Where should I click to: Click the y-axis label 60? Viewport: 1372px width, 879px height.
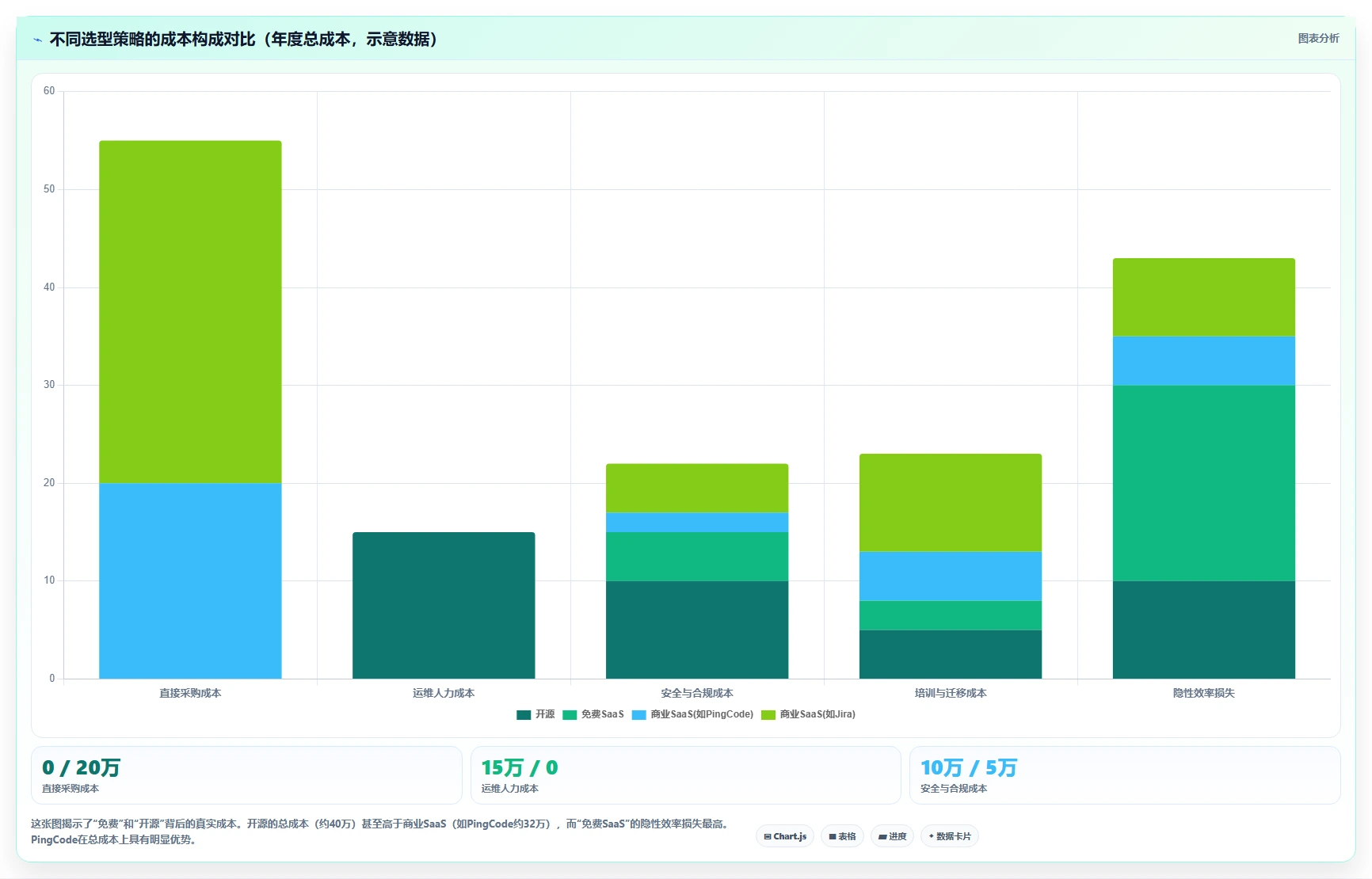click(x=49, y=91)
